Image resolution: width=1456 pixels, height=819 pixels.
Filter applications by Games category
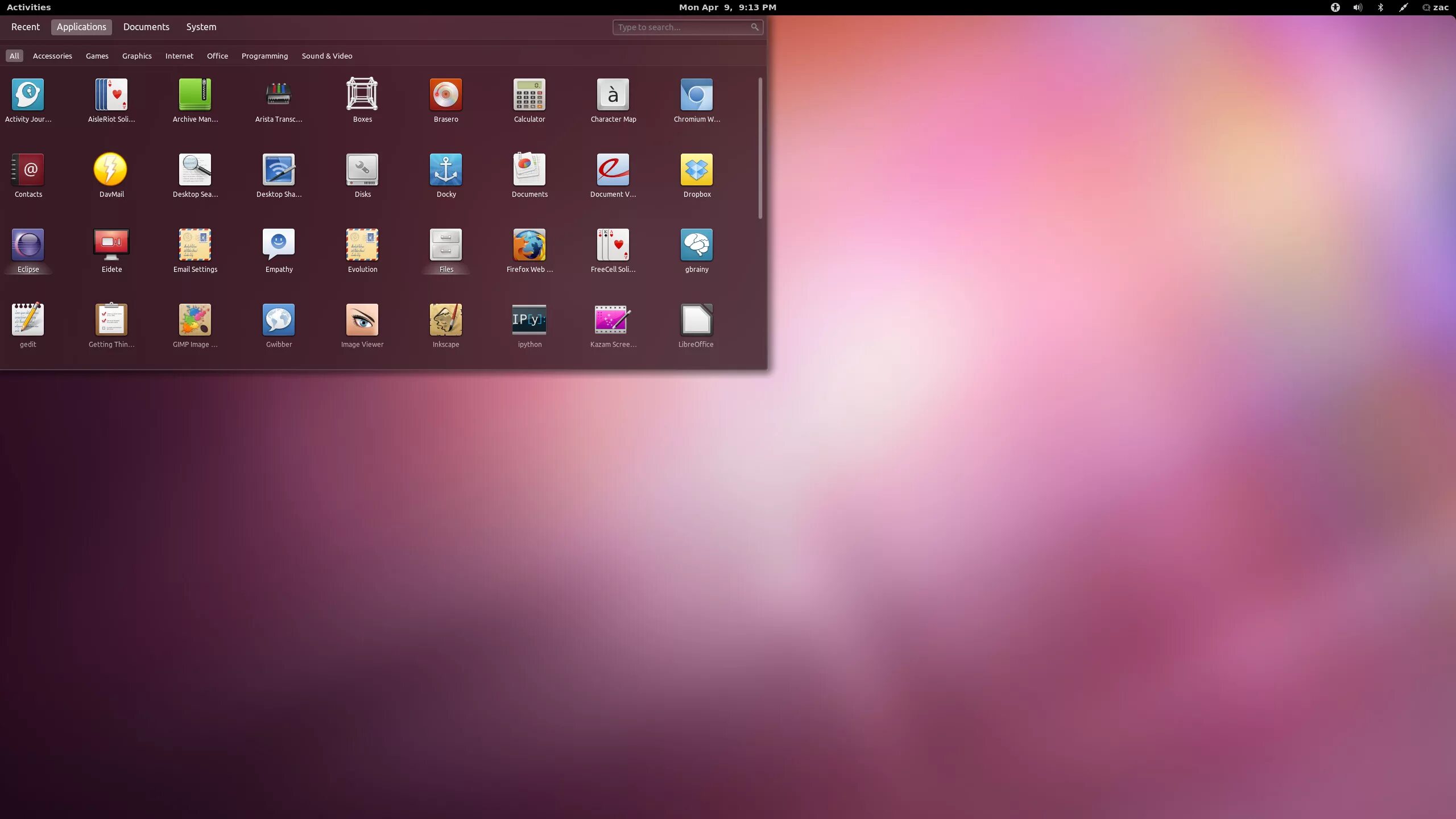pyautogui.click(x=97, y=56)
